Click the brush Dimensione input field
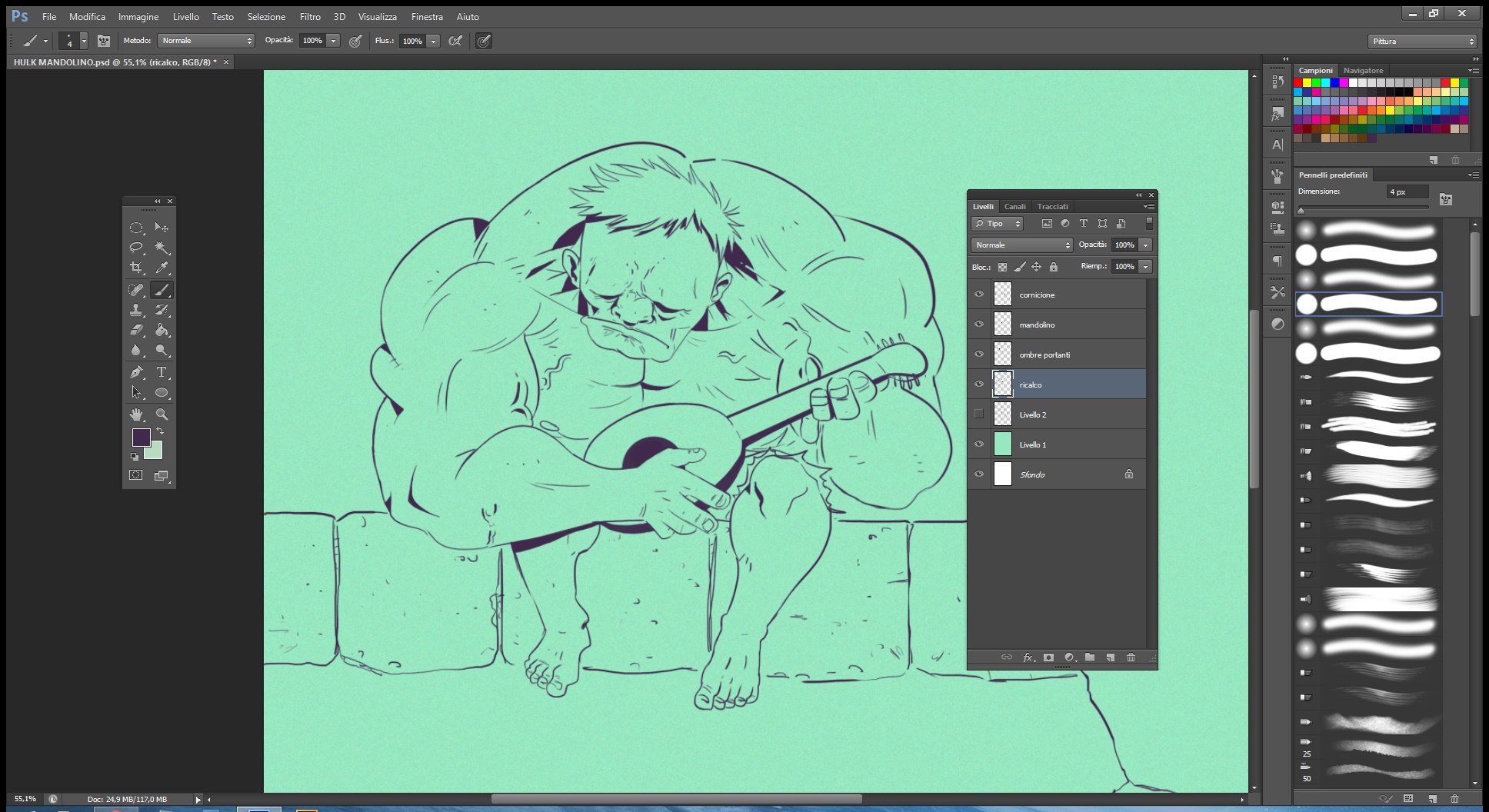Screen dimensions: 1489x812 [x=1407, y=191]
